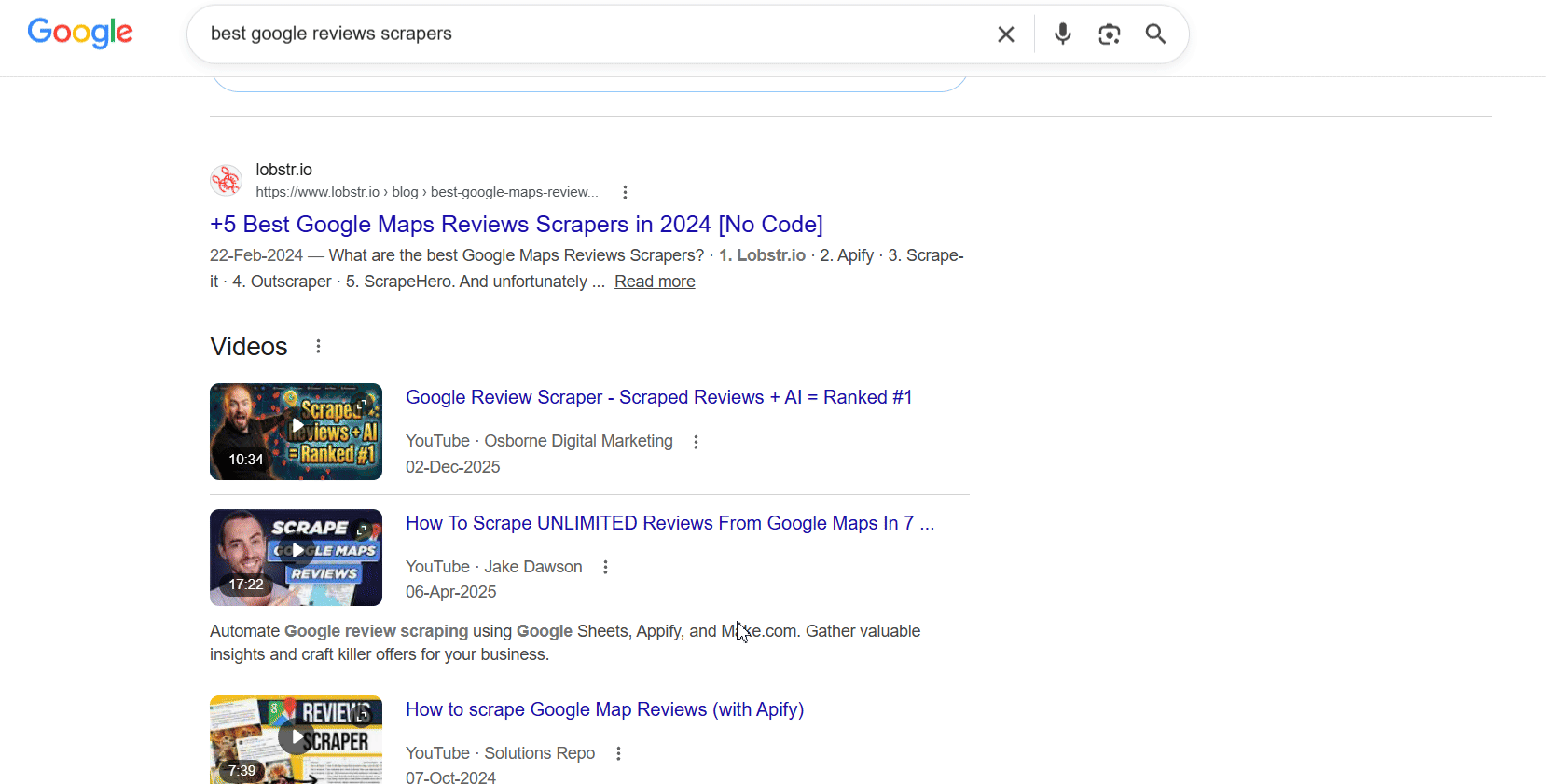Open How to scrape Google Map Reviews link
This screenshot has width=1546, height=784.
pyautogui.click(x=604, y=709)
